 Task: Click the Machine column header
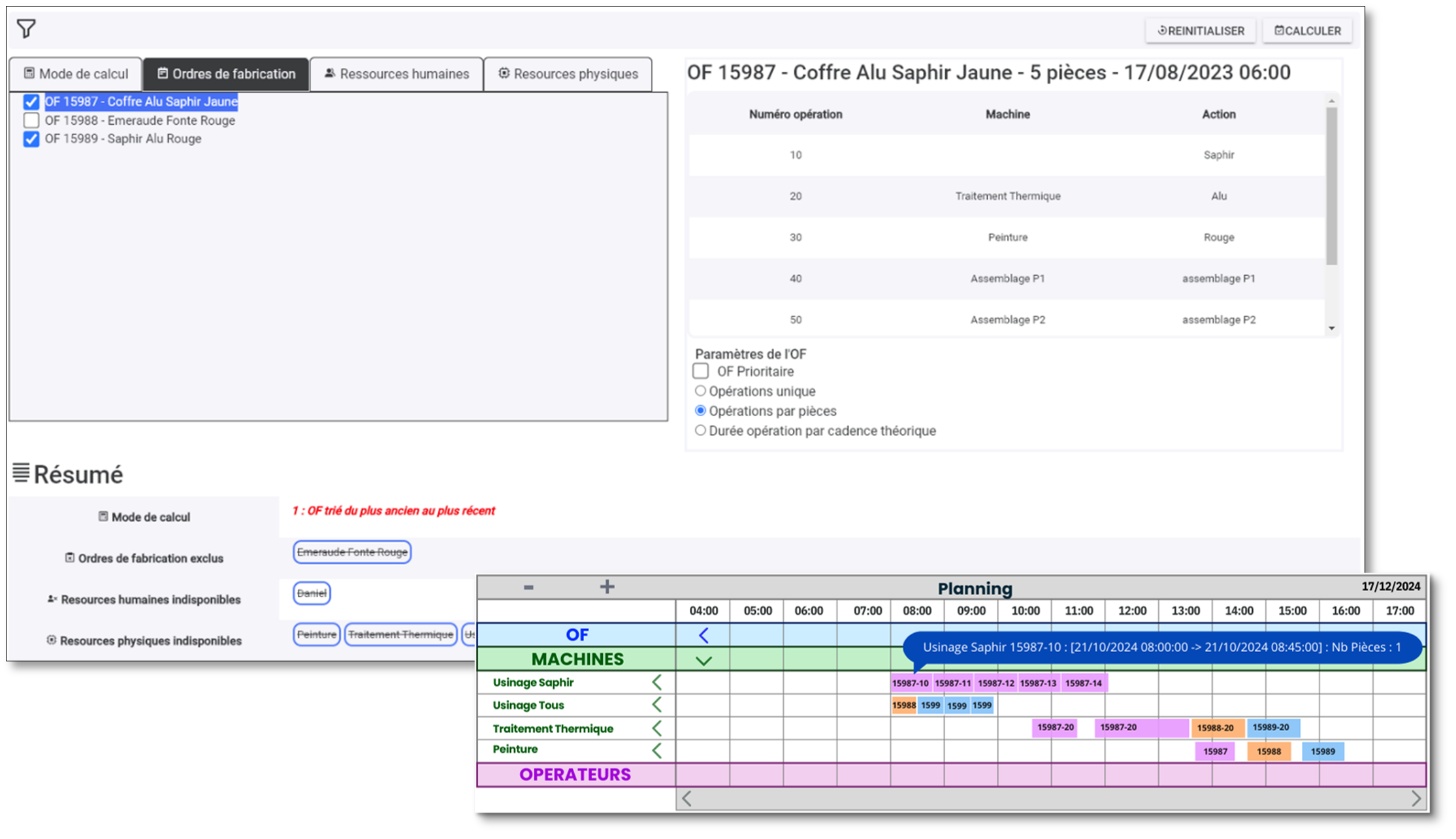pyautogui.click(x=1007, y=114)
